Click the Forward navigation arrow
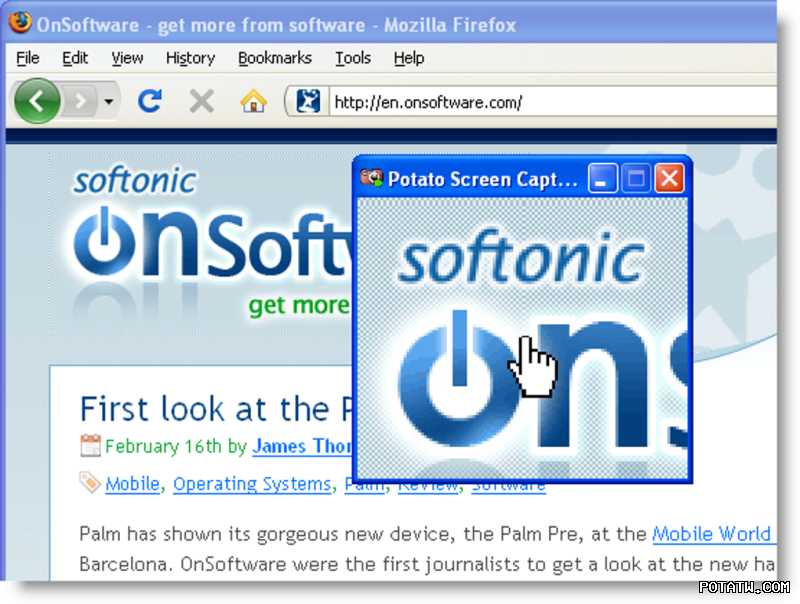The height and width of the screenshot is (604, 800). coord(80,101)
